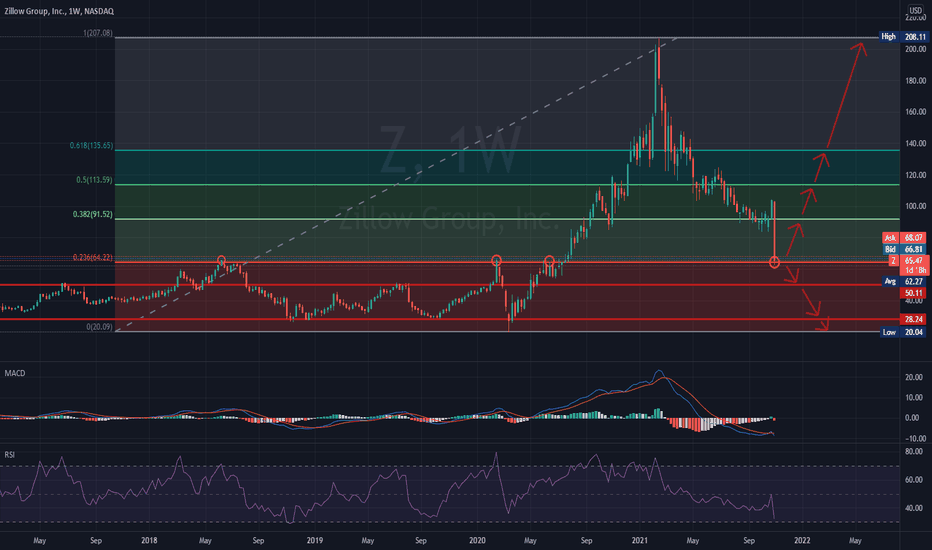This screenshot has width=932, height=550.
Task: Click the 2021 label on time axis
Action: coord(640,540)
